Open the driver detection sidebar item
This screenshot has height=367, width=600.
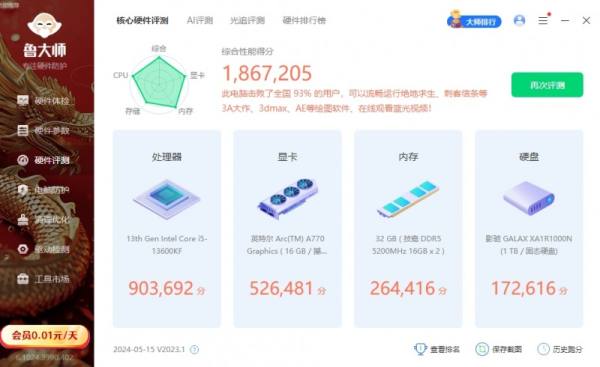[44, 249]
